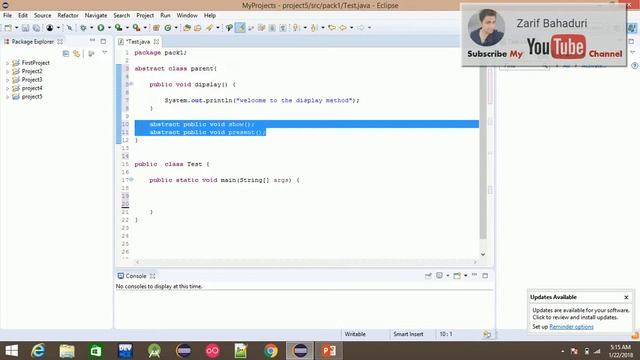Click the New file toolbar icon
640x360 pixels.
tap(8, 28)
